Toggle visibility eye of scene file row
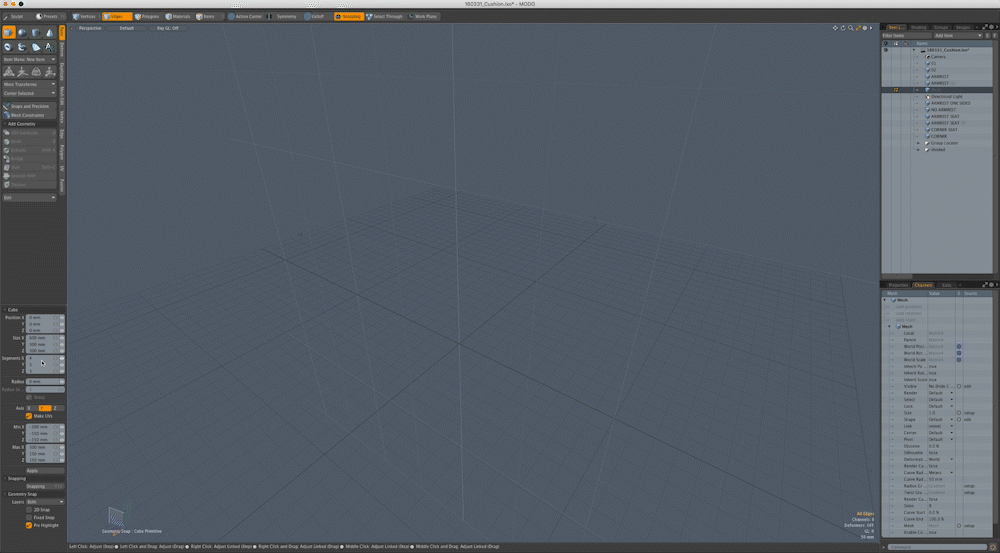The width and height of the screenshot is (1000, 553). tap(885, 50)
